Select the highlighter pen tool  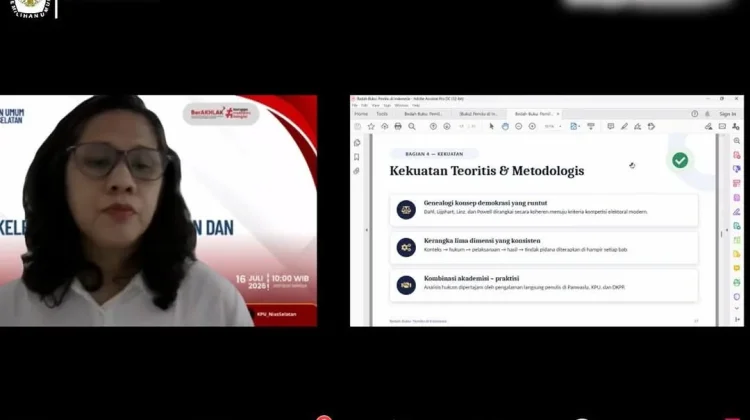pos(624,126)
